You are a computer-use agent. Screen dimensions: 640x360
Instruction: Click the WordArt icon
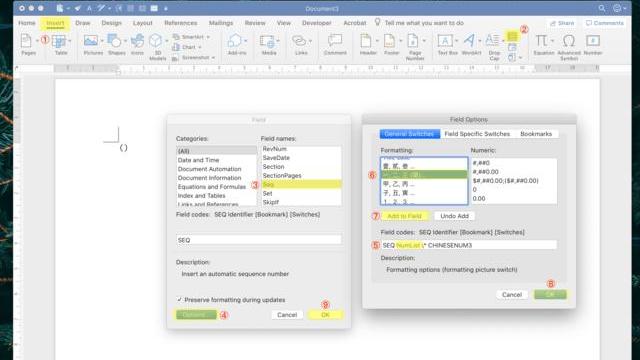(x=471, y=44)
